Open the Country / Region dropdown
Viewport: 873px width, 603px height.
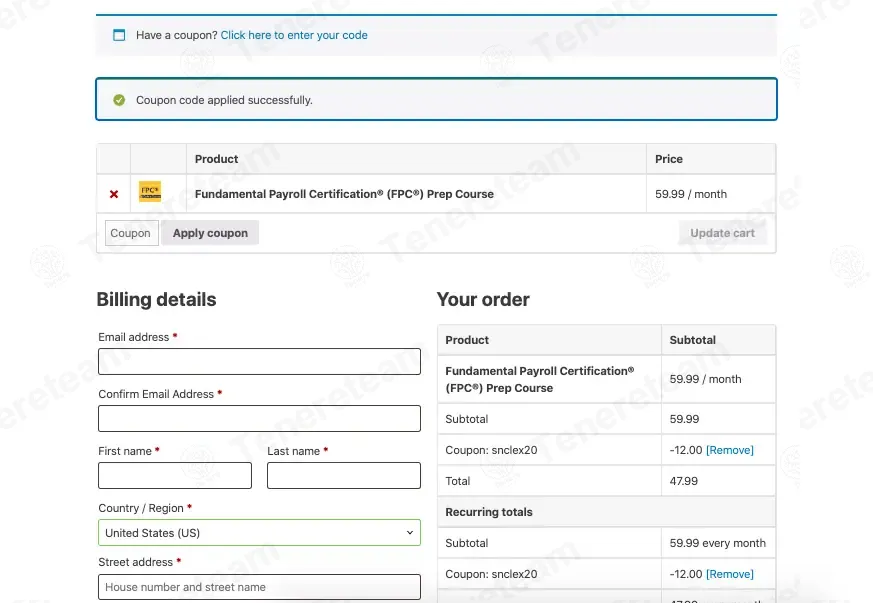(x=259, y=533)
